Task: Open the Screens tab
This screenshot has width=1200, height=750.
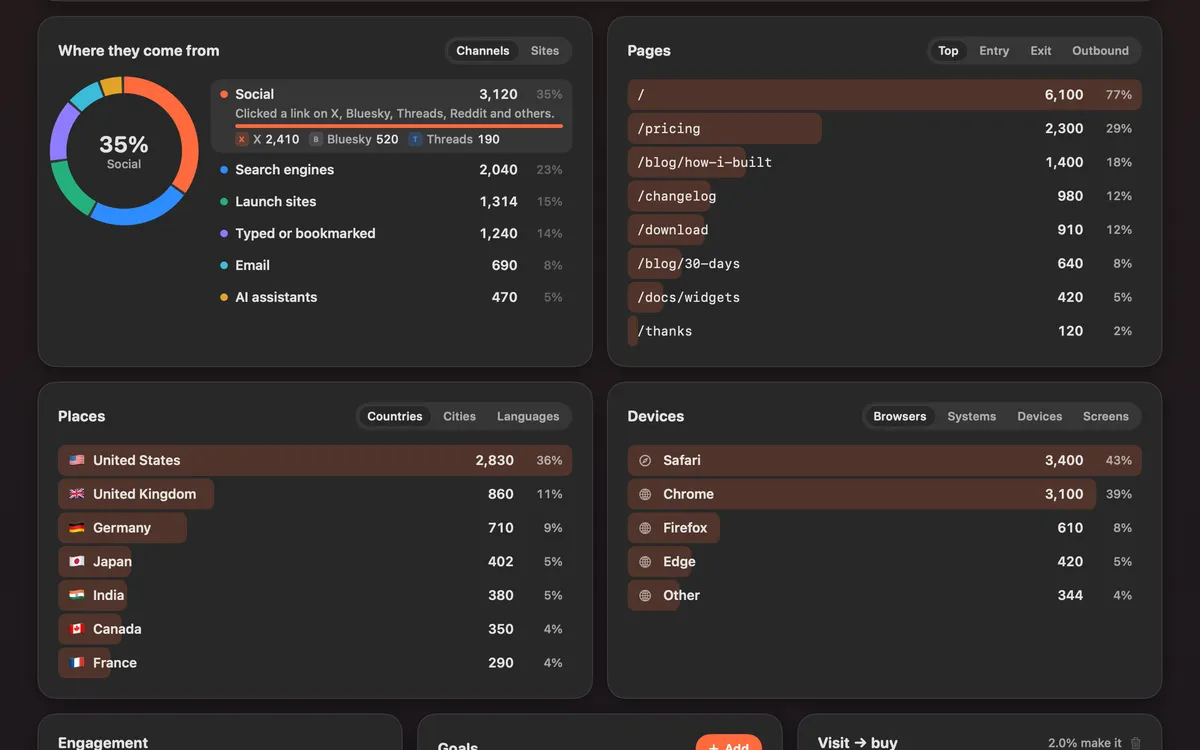Action: pyautogui.click(x=1106, y=417)
